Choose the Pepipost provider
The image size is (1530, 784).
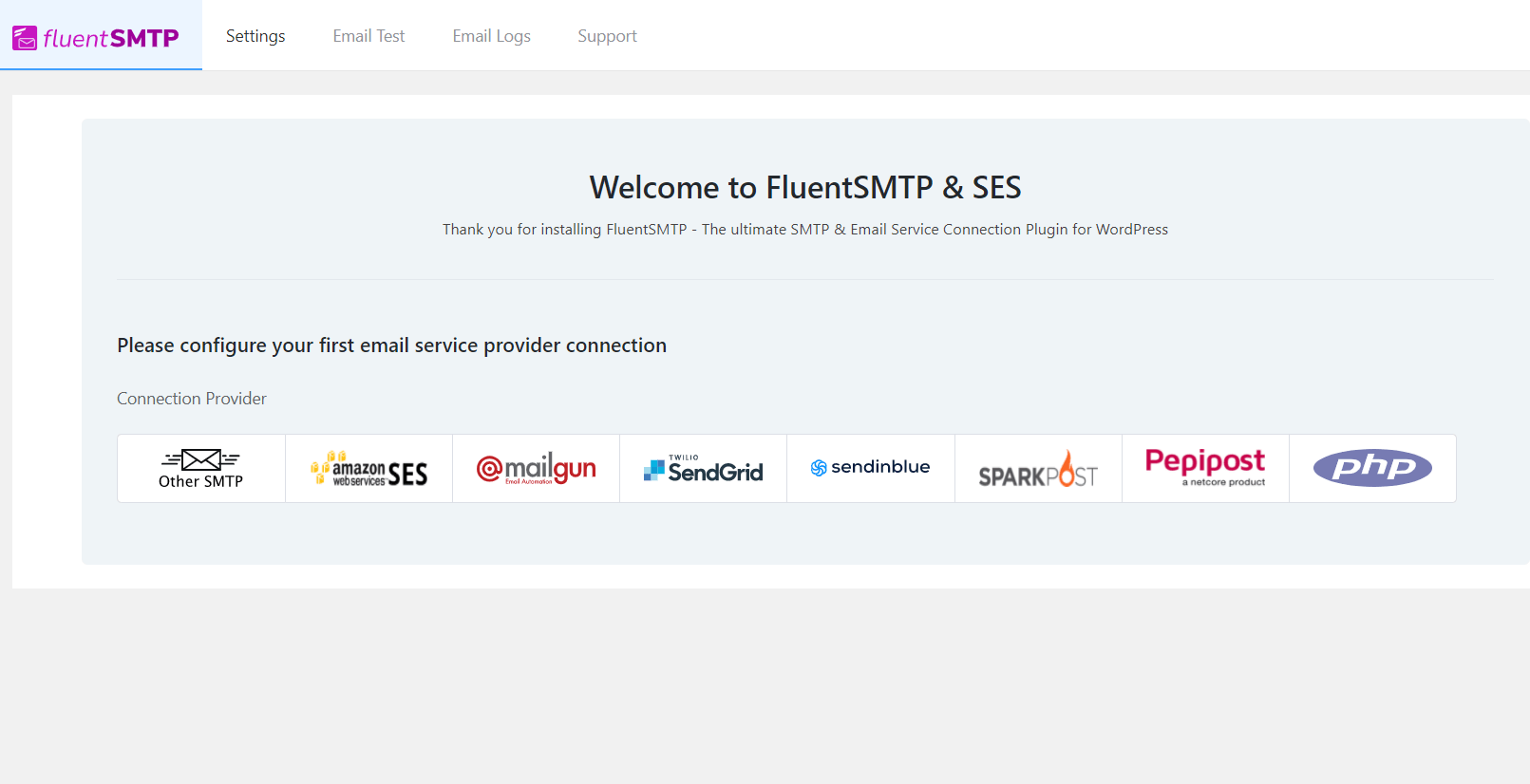pyautogui.click(x=1205, y=468)
